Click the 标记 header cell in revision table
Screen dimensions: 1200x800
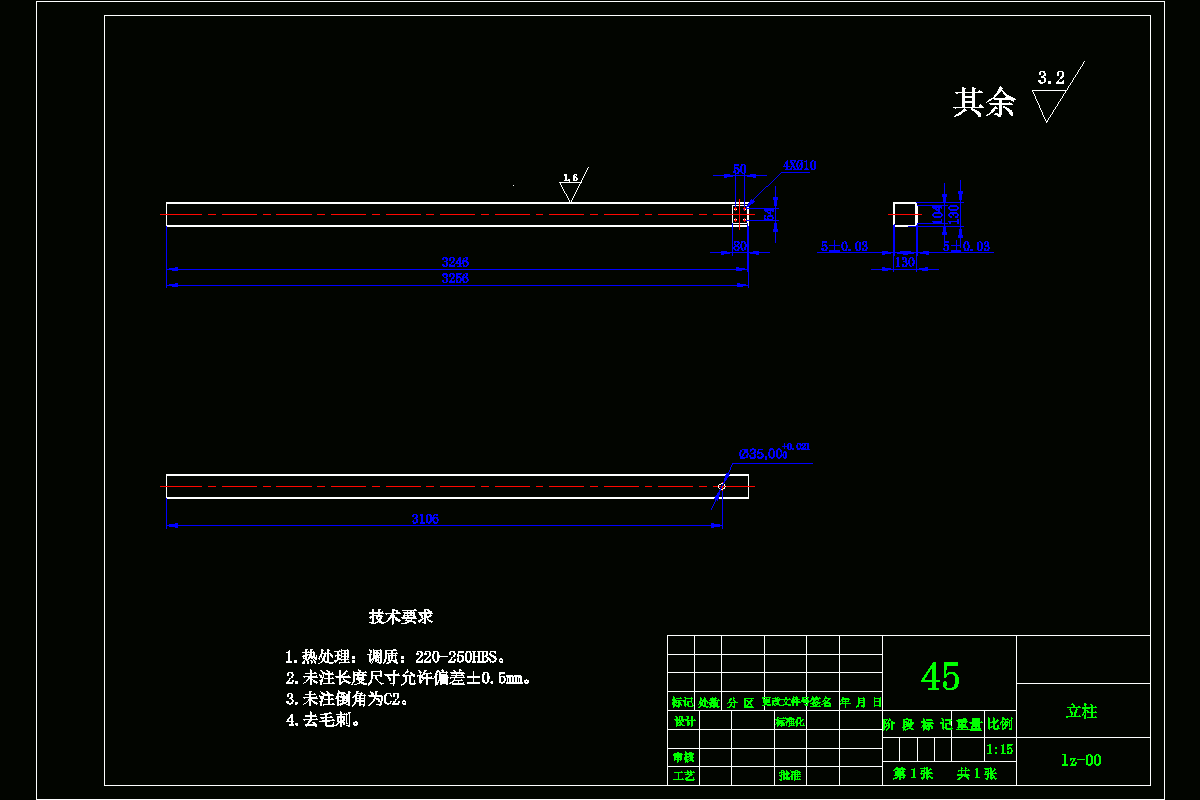coord(682,702)
